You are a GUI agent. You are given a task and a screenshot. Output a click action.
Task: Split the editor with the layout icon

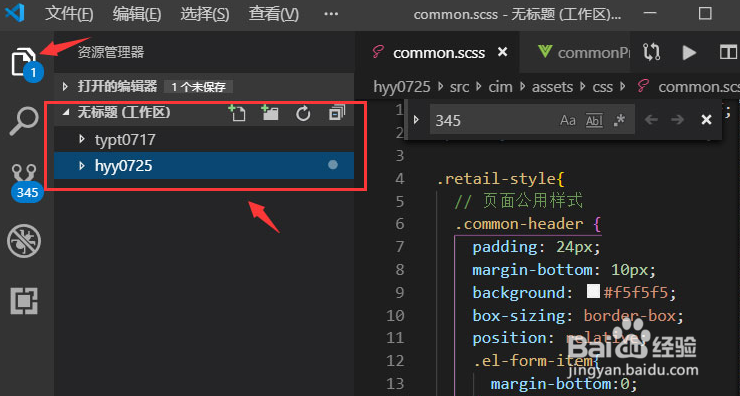[x=728, y=52]
